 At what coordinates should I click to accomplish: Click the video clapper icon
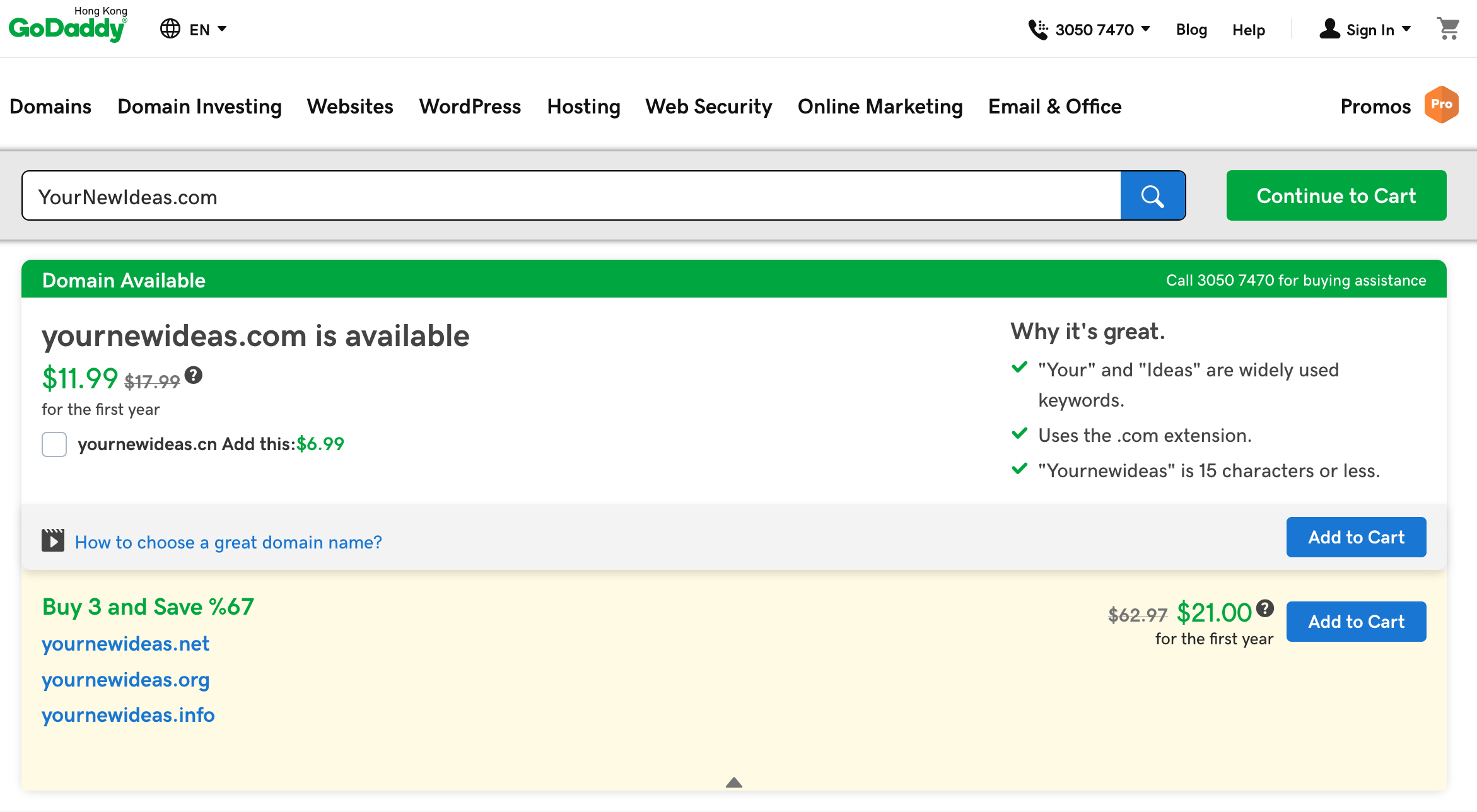(53, 540)
